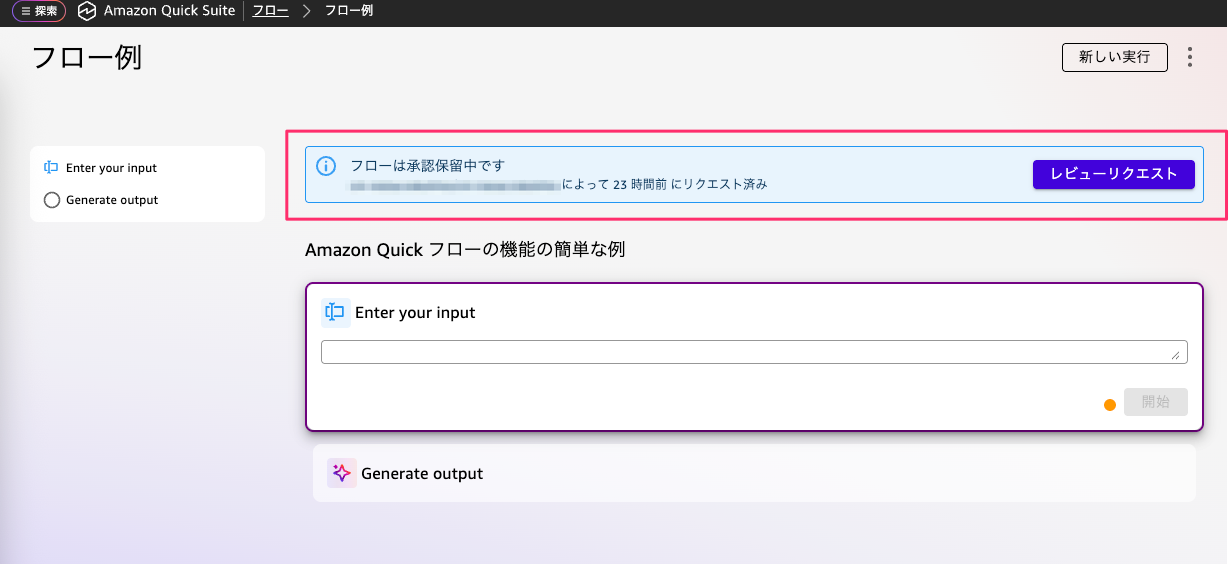Open the フロー breadcrumb link

[271, 11]
